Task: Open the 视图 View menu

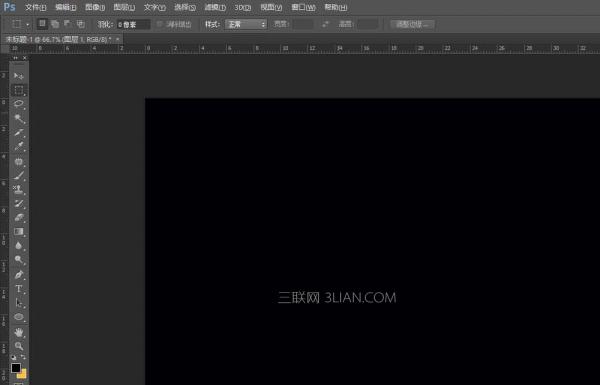Action: click(x=271, y=7)
